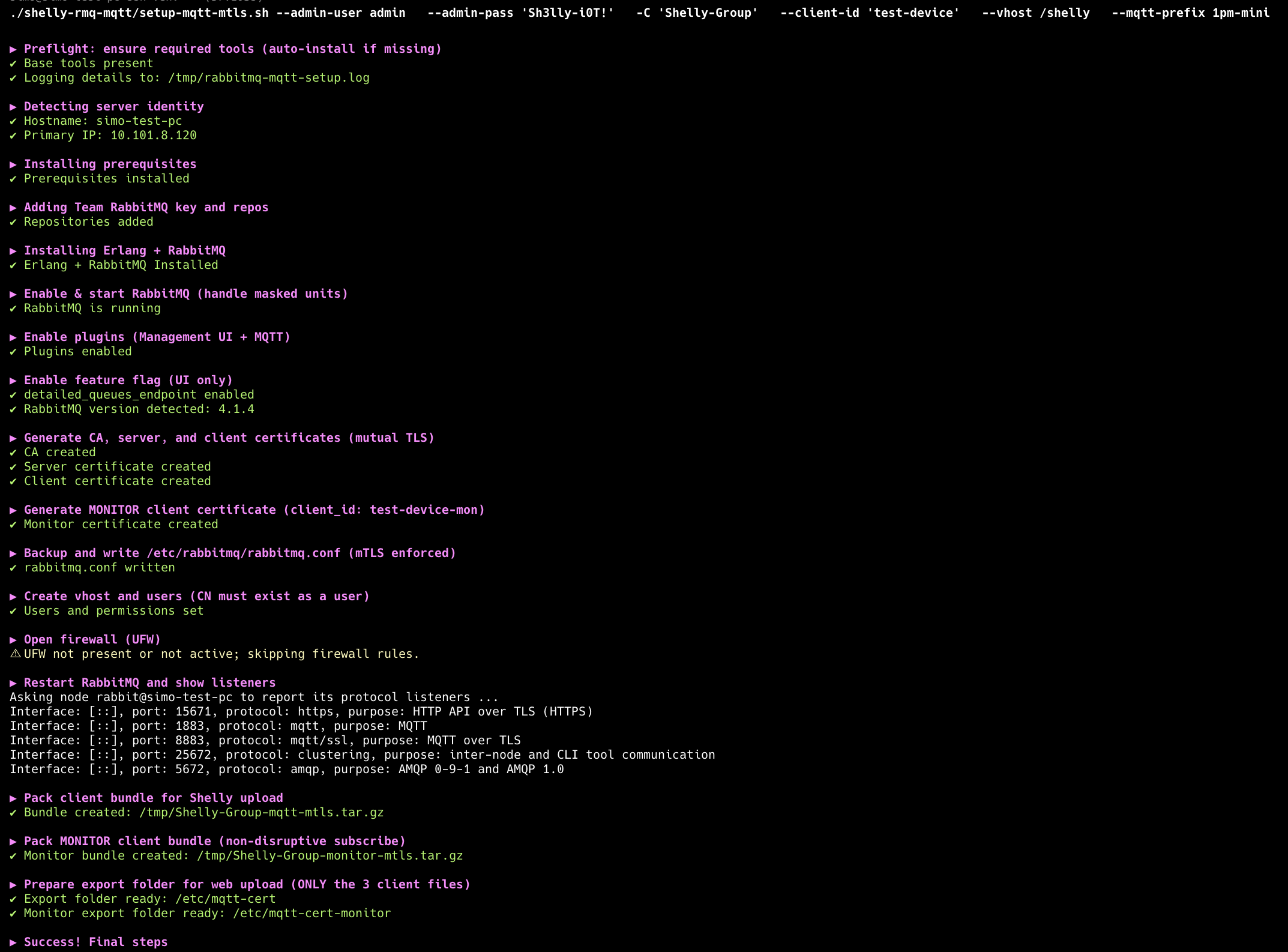Click the checkmark beside 'Plugins enabled'
The width and height of the screenshot is (1288, 952).
pos(13,352)
